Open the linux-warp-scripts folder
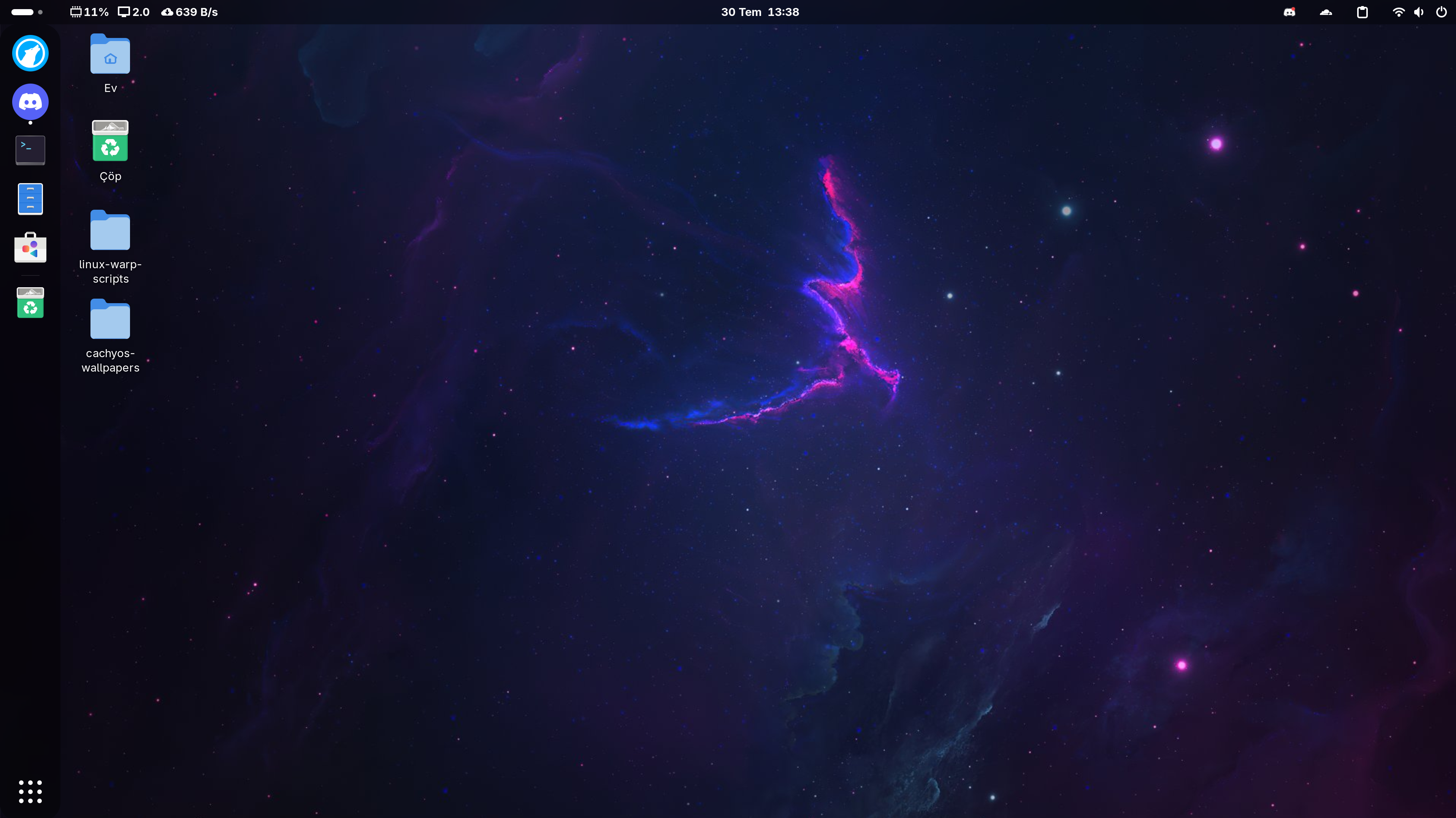1456x818 pixels. click(x=110, y=247)
